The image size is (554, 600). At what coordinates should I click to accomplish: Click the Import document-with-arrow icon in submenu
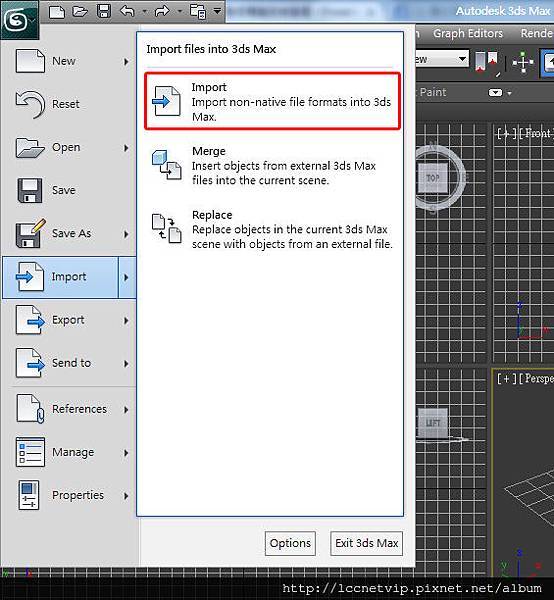point(166,101)
